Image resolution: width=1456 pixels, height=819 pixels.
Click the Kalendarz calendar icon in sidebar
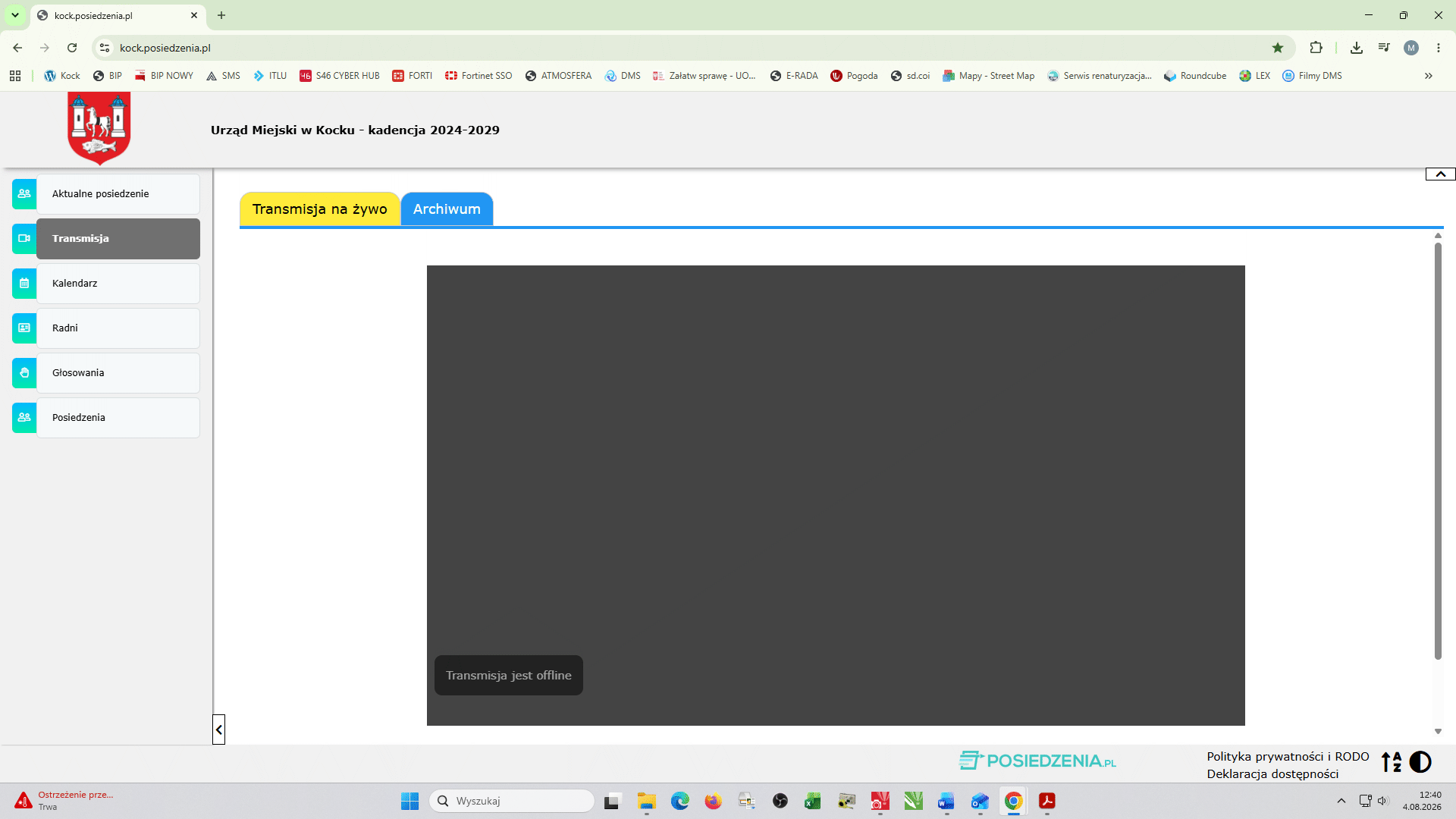pos(24,284)
